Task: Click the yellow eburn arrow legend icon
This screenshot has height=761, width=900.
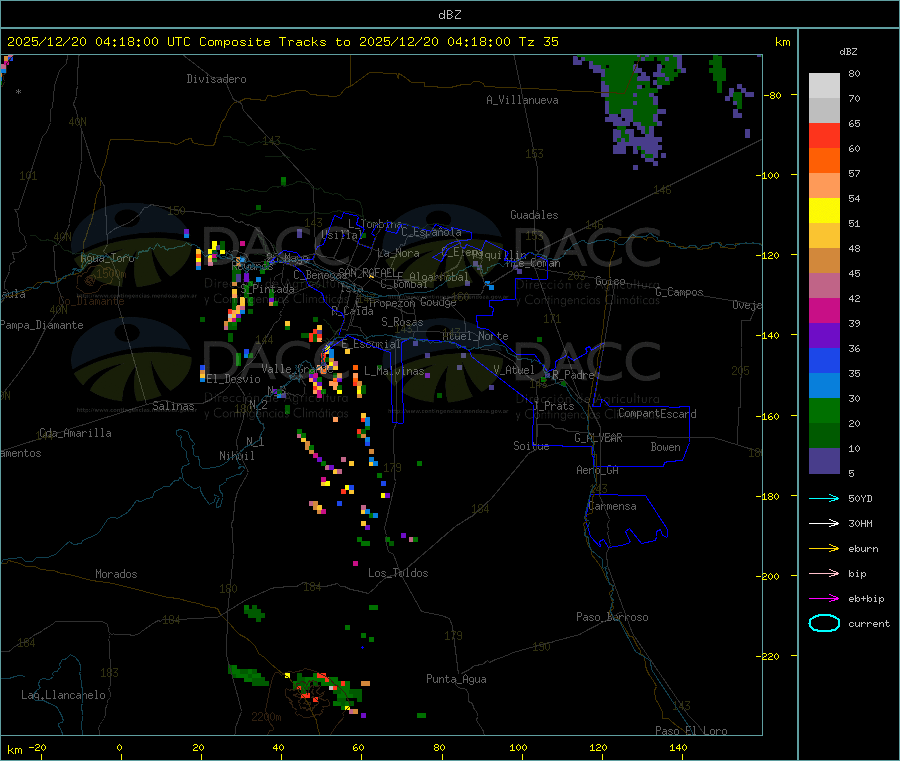Action: [x=824, y=549]
